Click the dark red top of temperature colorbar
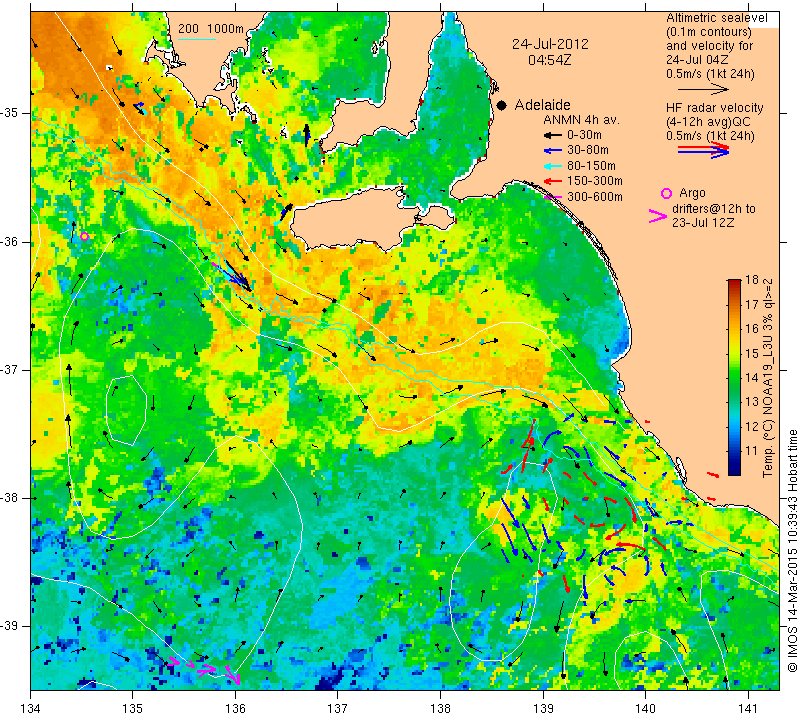This screenshot has width=800, height=720. tap(734, 284)
